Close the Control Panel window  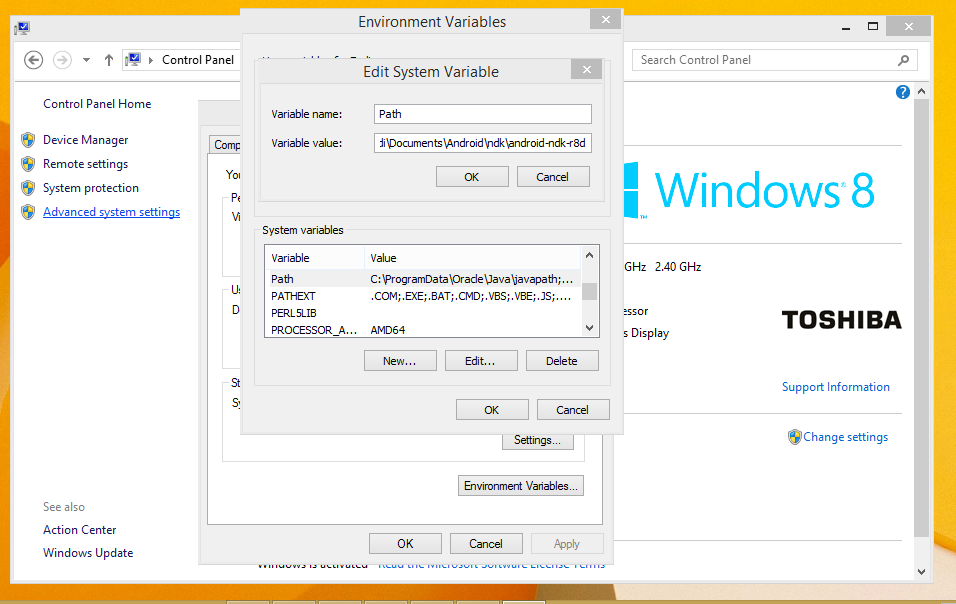coord(908,26)
